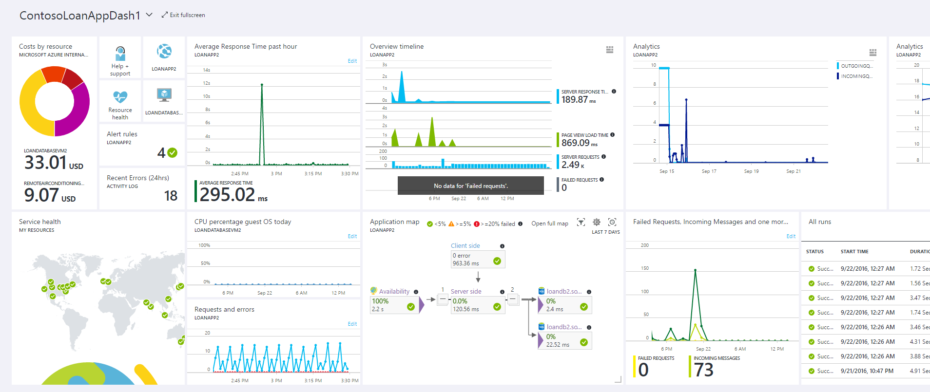Viewport: 930px width, 392px height.
Task: Open the Help + support tile icon
Action: pos(120,53)
